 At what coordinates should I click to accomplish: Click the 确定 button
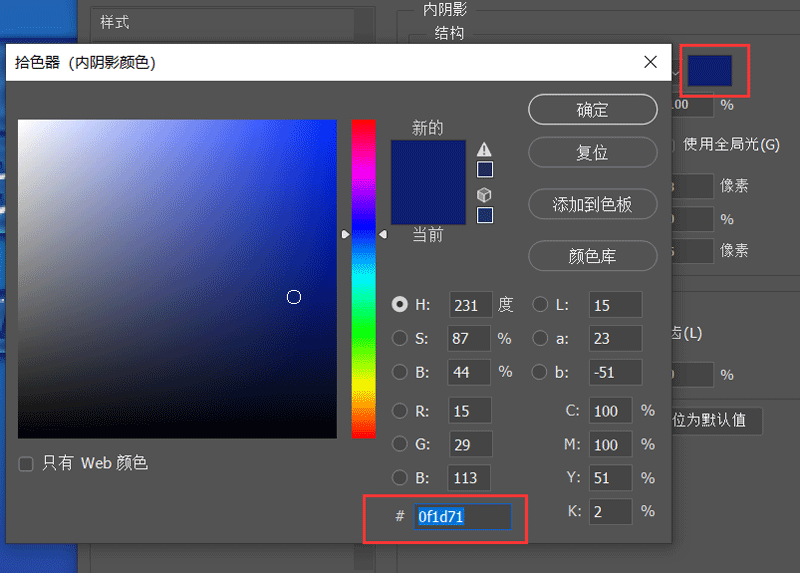coord(592,110)
